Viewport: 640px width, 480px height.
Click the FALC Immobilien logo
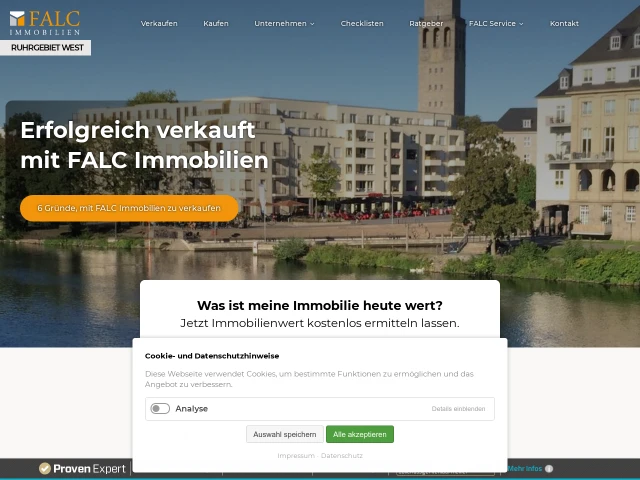[x=45, y=23]
